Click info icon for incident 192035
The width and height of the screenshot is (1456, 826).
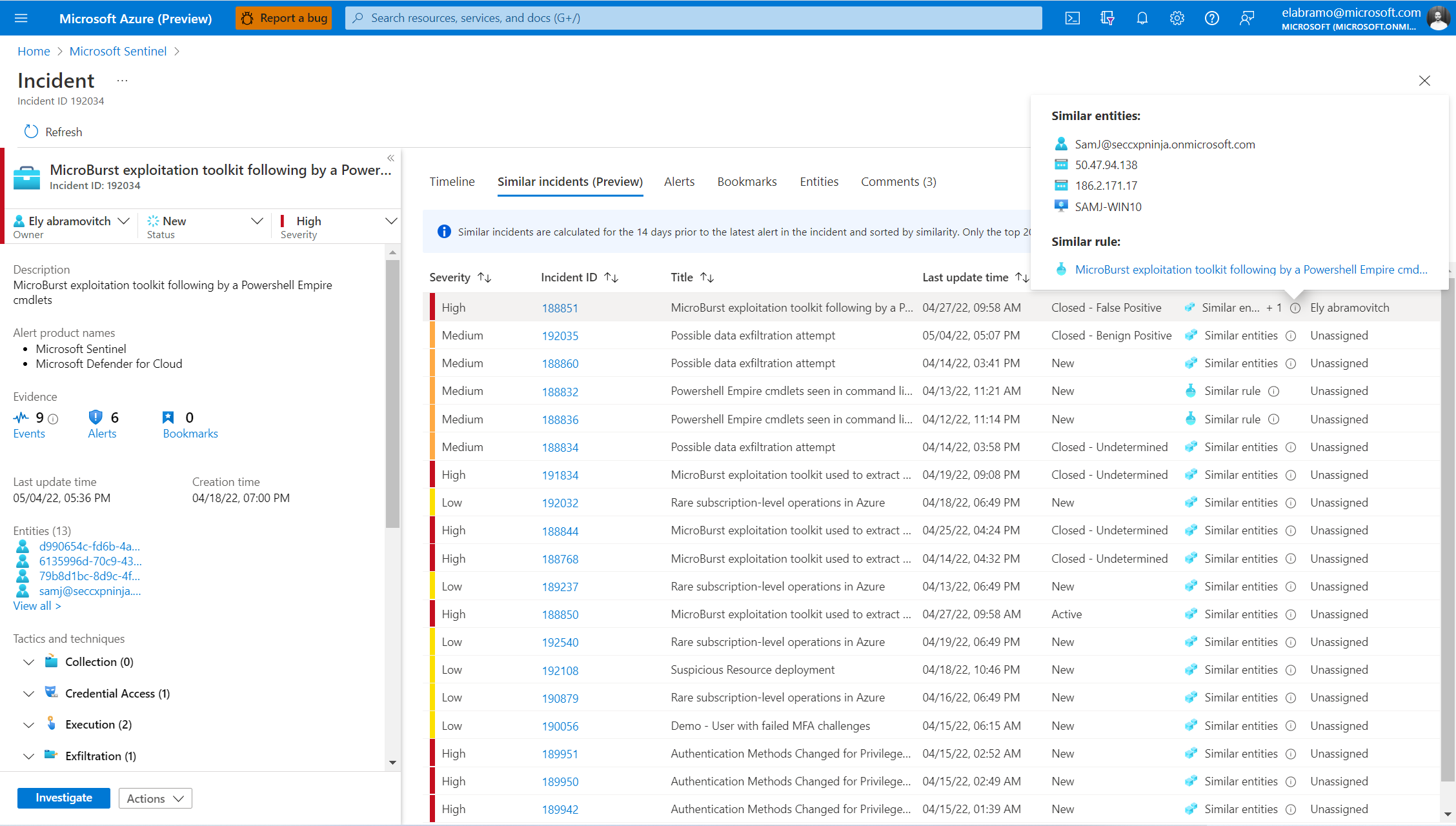(x=1291, y=336)
